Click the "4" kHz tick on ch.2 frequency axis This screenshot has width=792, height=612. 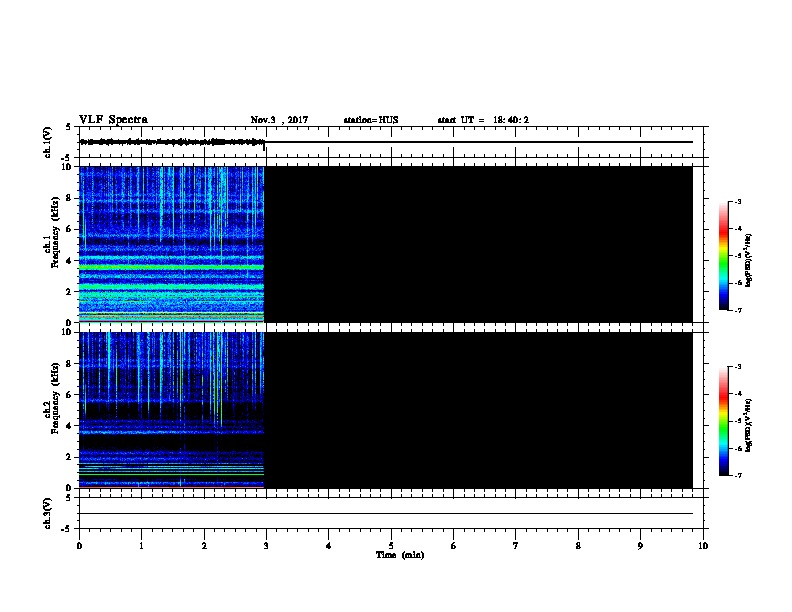[70, 426]
